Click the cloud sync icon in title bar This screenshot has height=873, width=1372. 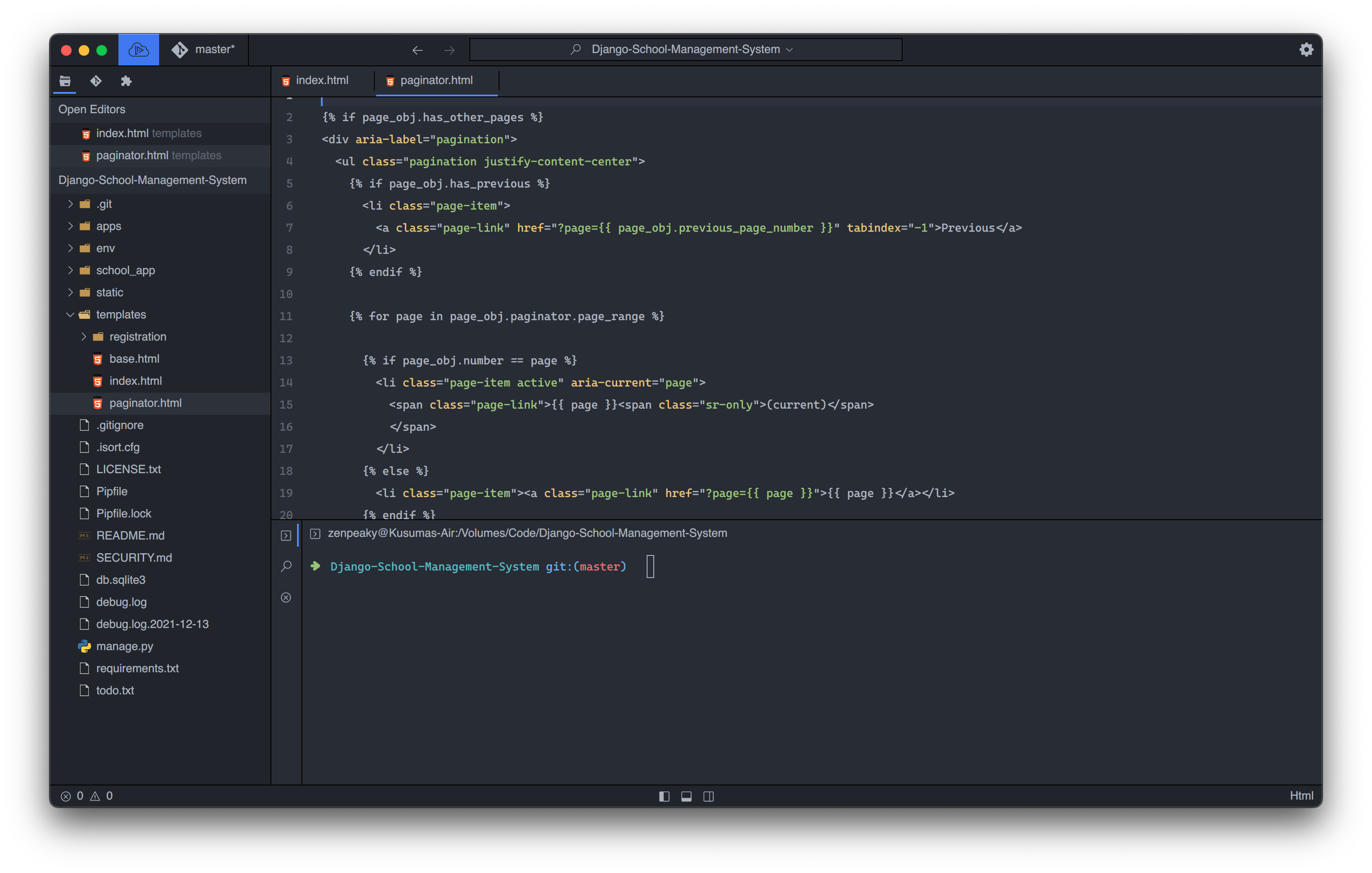(x=138, y=50)
